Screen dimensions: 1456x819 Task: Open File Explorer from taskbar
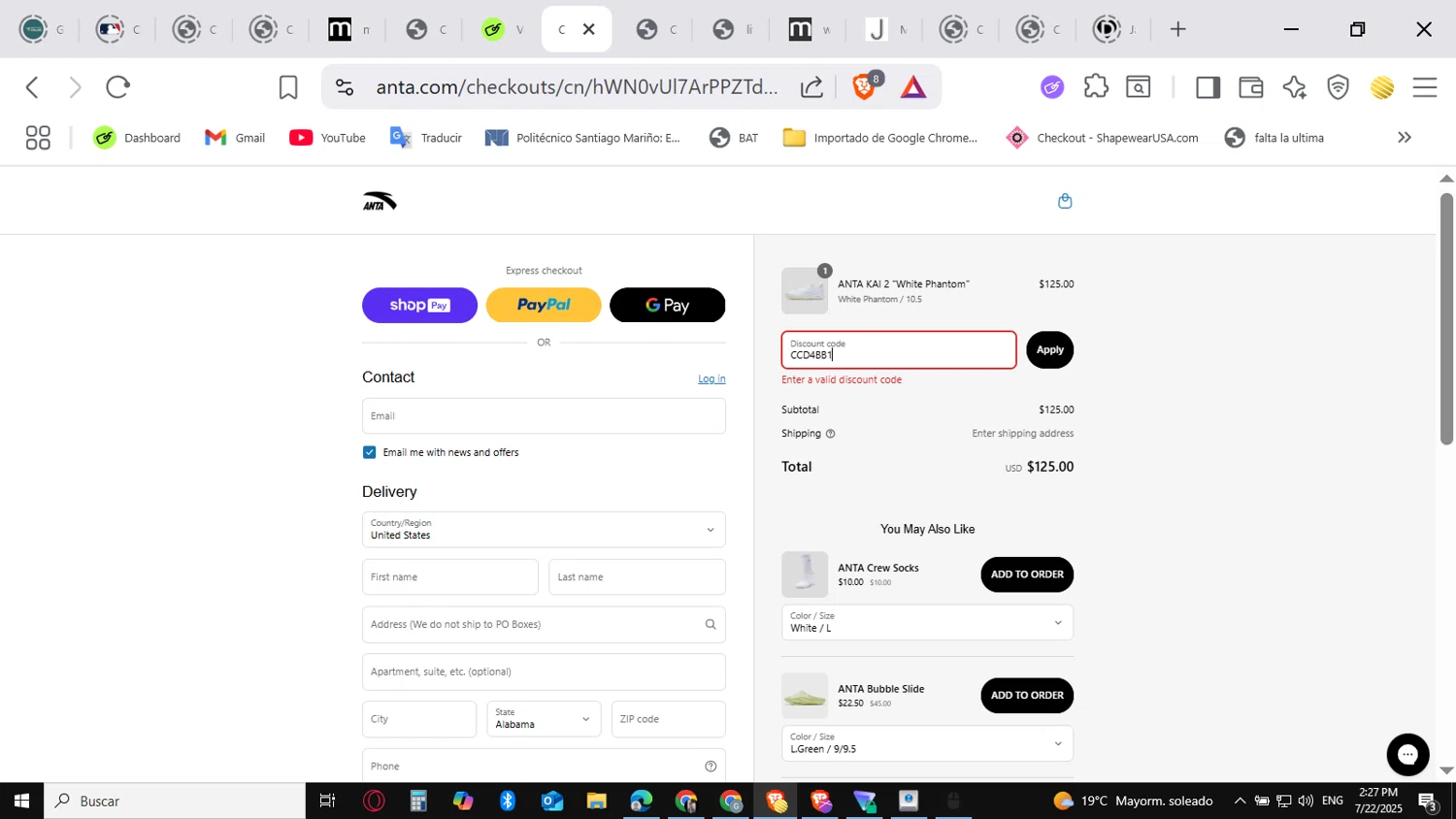pos(596,801)
